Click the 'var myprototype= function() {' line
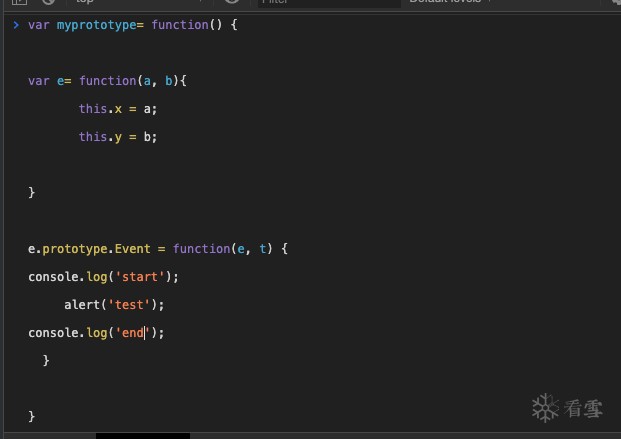This screenshot has height=439, width=621. [x=133, y=25]
